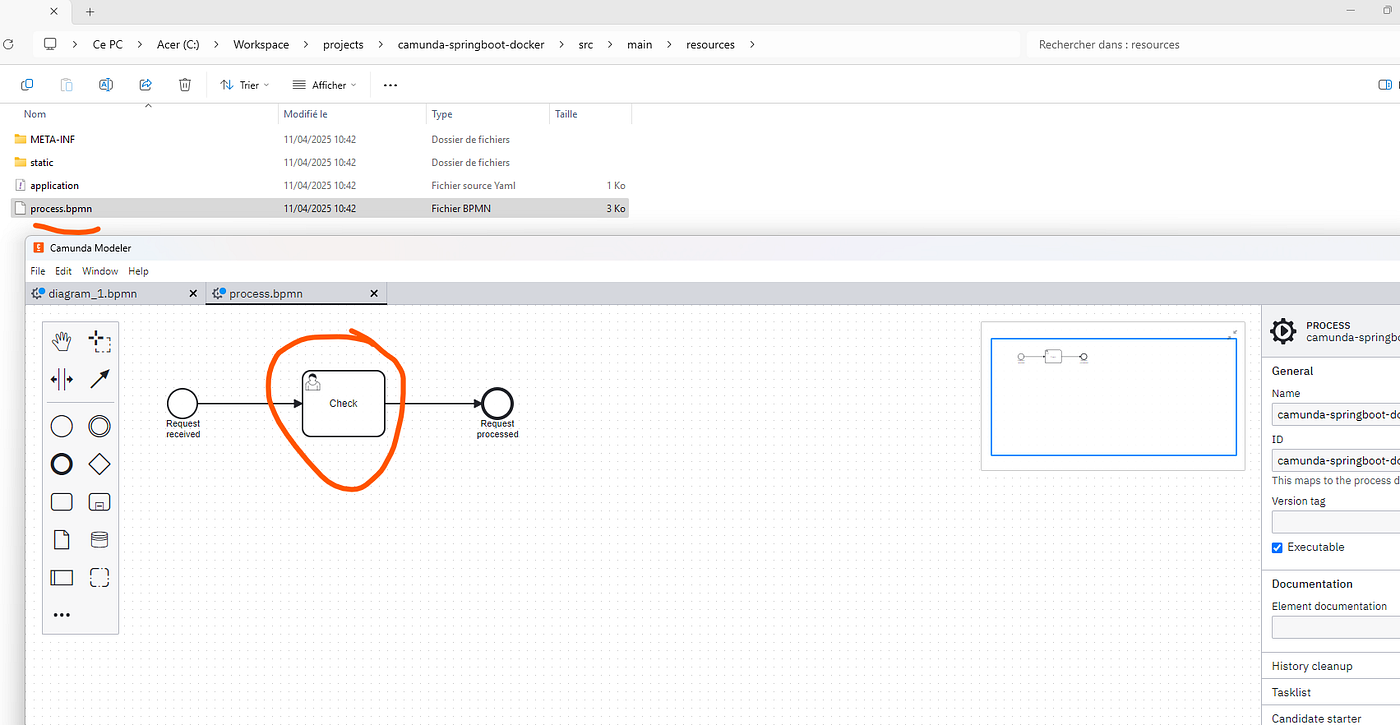Click the Share icon in the Explorer toolbar

[146, 85]
